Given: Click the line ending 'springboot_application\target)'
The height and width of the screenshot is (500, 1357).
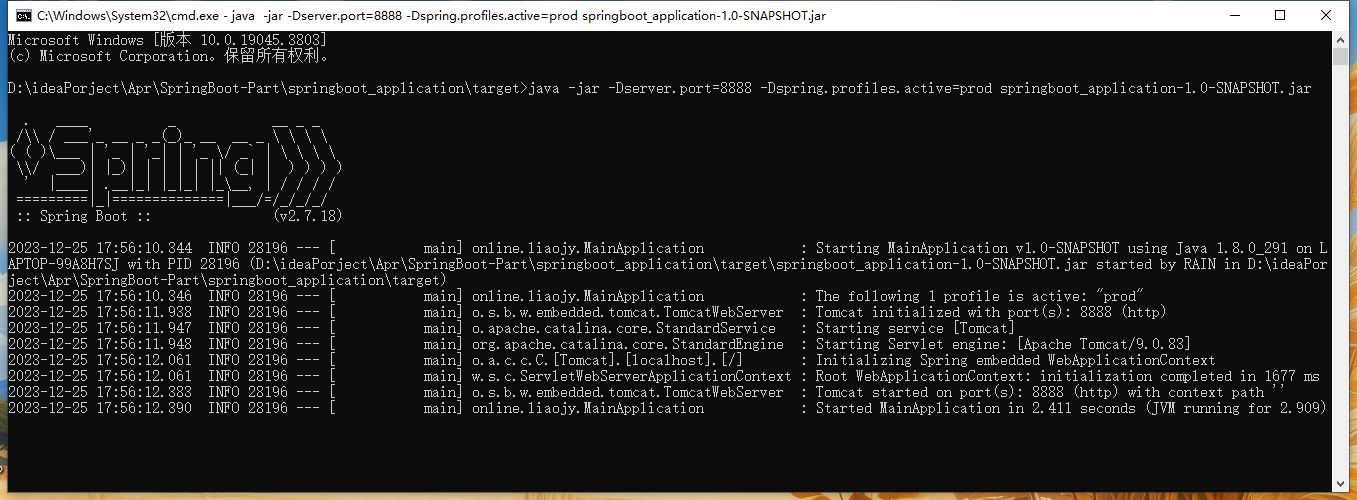Looking at the screenshot, I should (x=227, y=280).
